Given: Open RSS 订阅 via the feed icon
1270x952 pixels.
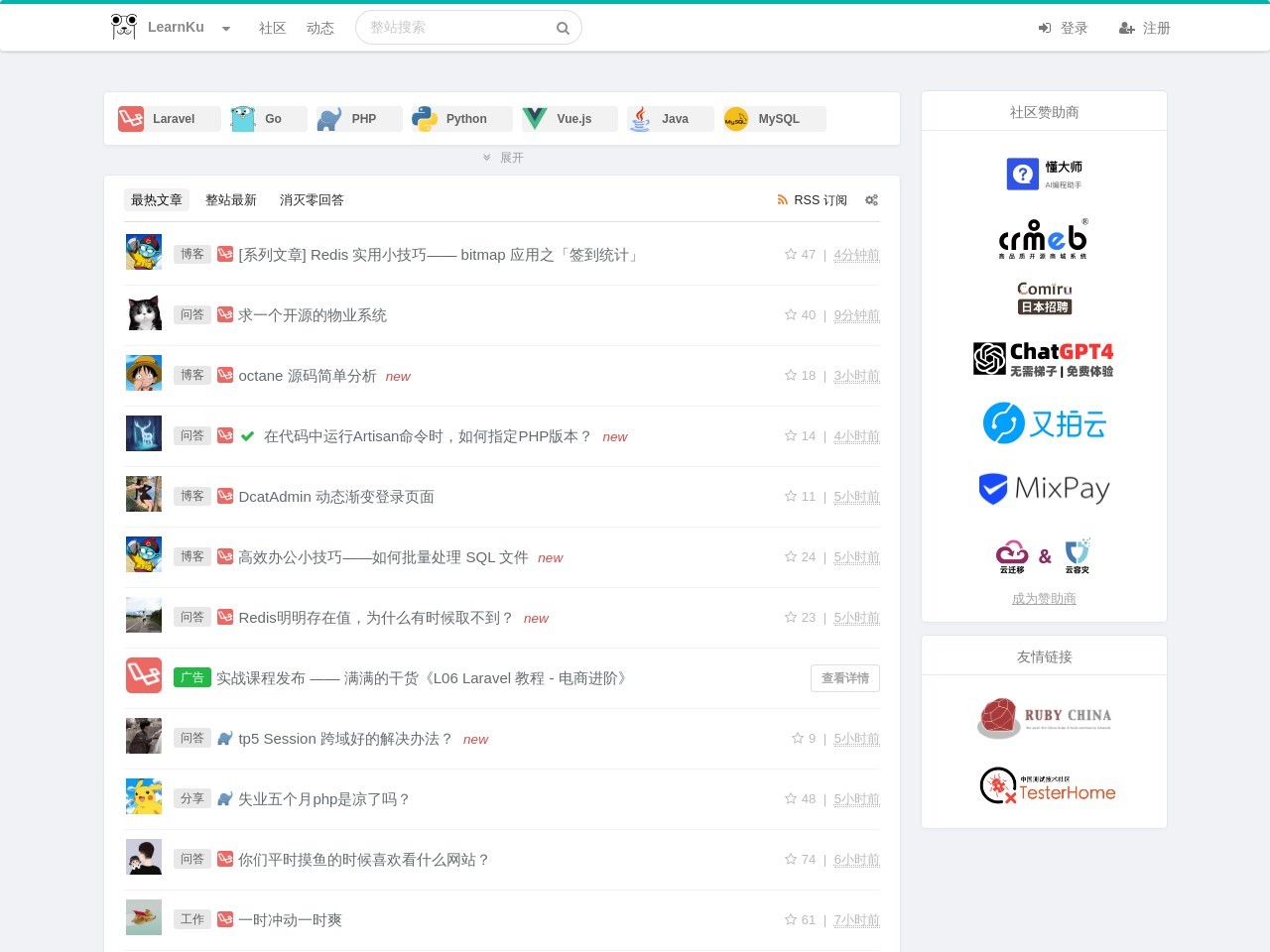Looking at the screenshot, I should click(783, 199).
